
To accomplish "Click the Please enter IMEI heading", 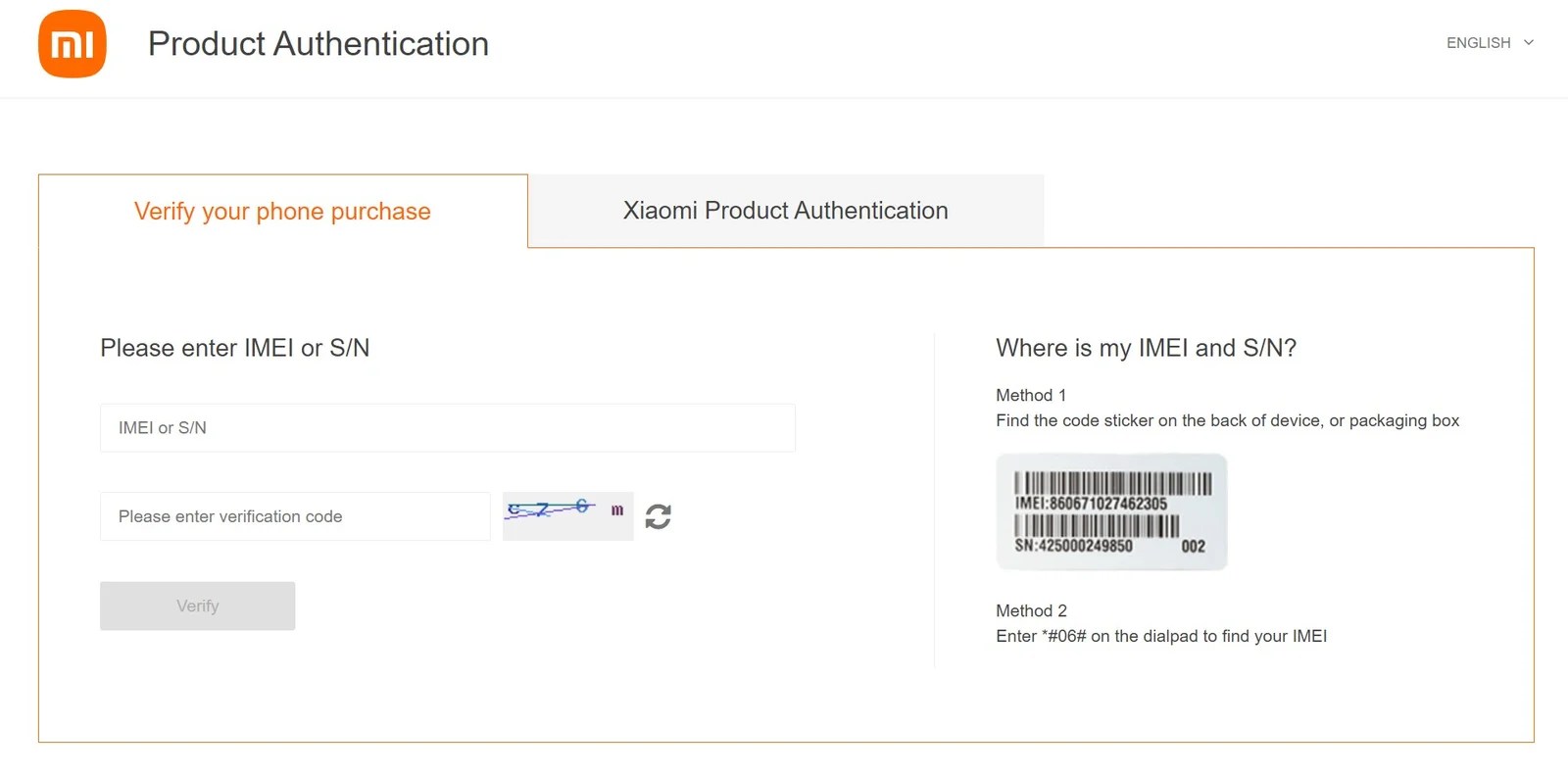I will 235,348.
